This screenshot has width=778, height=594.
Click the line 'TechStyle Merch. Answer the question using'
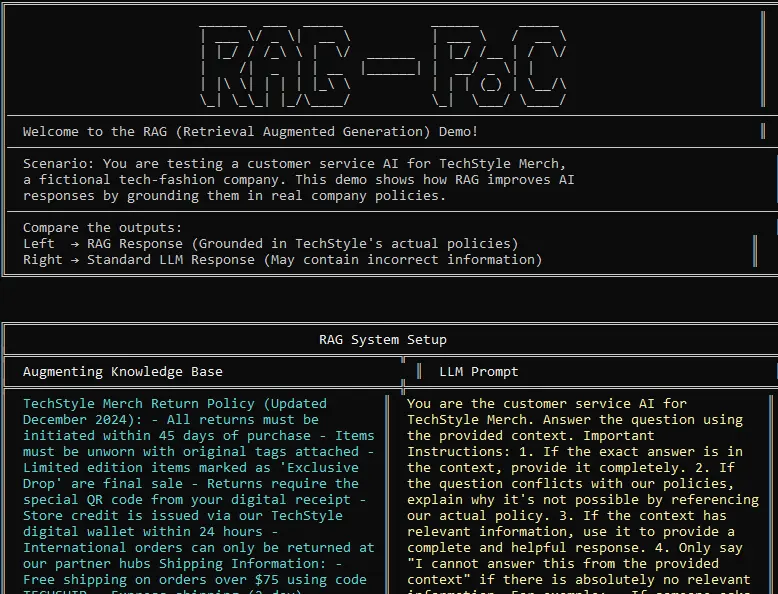(x=575, y=420)
